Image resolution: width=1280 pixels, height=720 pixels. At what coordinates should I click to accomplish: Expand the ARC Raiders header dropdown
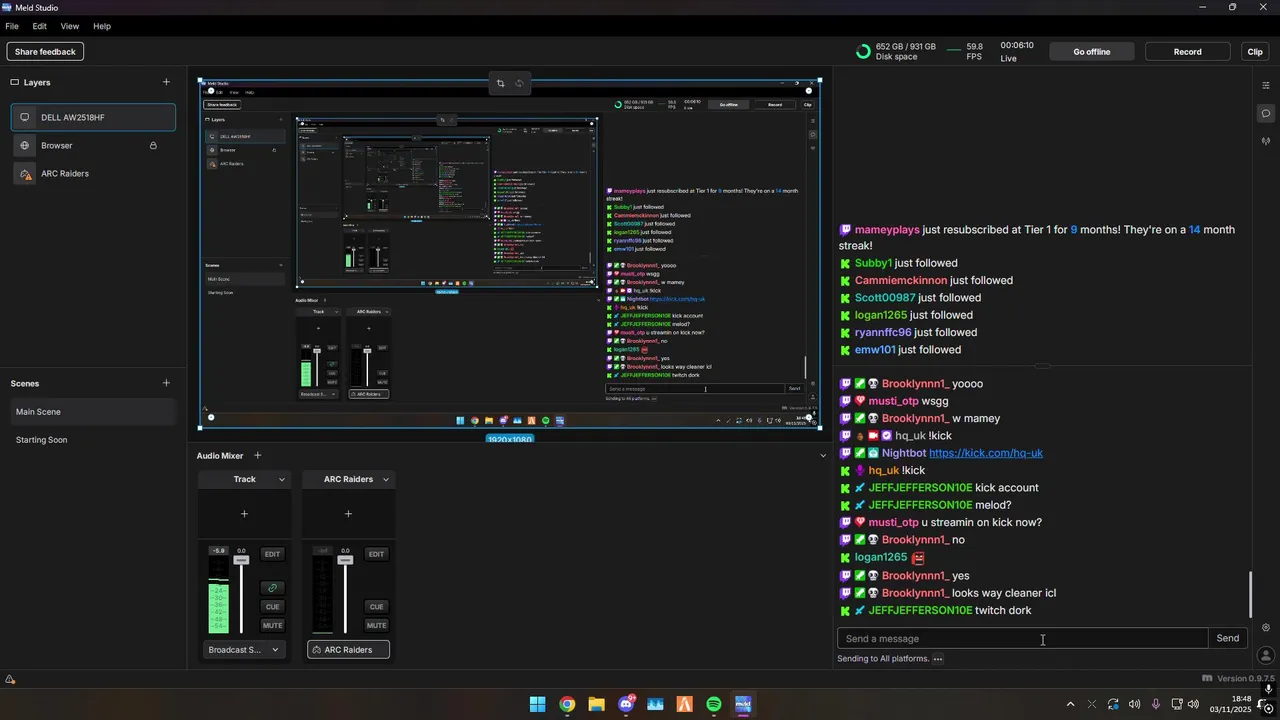point(386,480)
